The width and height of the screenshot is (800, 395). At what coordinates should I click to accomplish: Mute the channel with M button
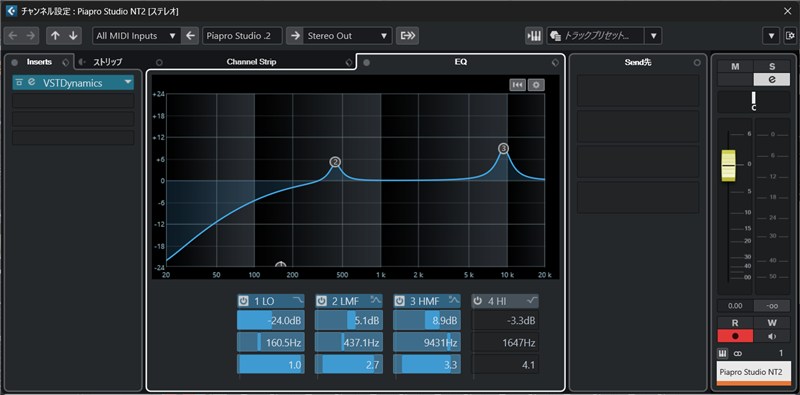[x=735, y=67]
